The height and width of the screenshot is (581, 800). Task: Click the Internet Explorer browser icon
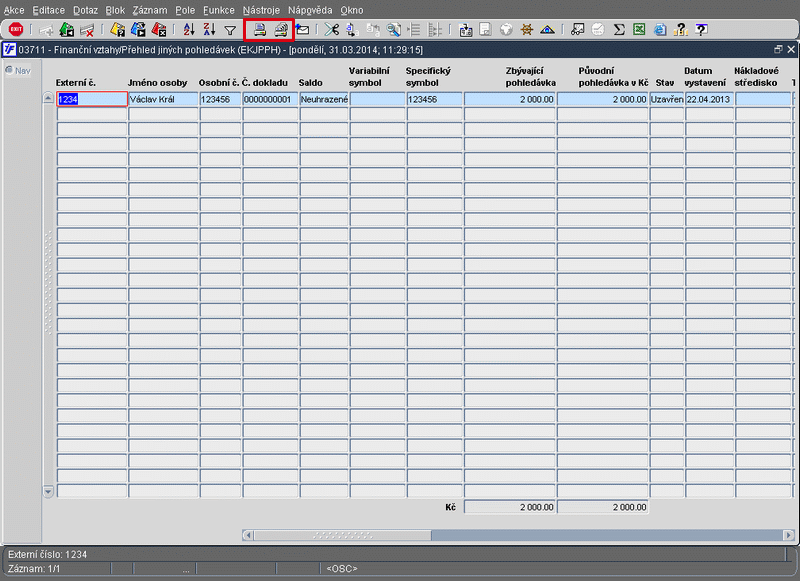[660, 30]
